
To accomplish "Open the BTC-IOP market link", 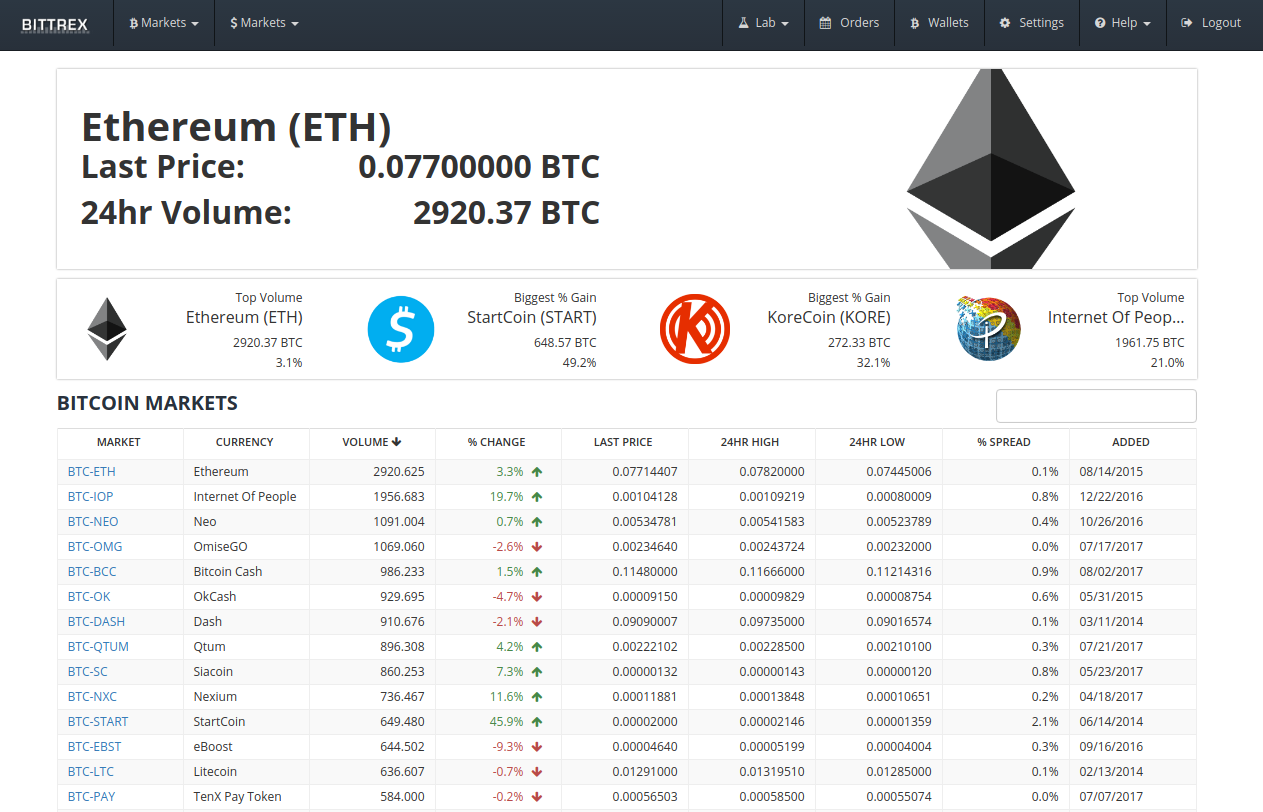I will coord(91,497).
